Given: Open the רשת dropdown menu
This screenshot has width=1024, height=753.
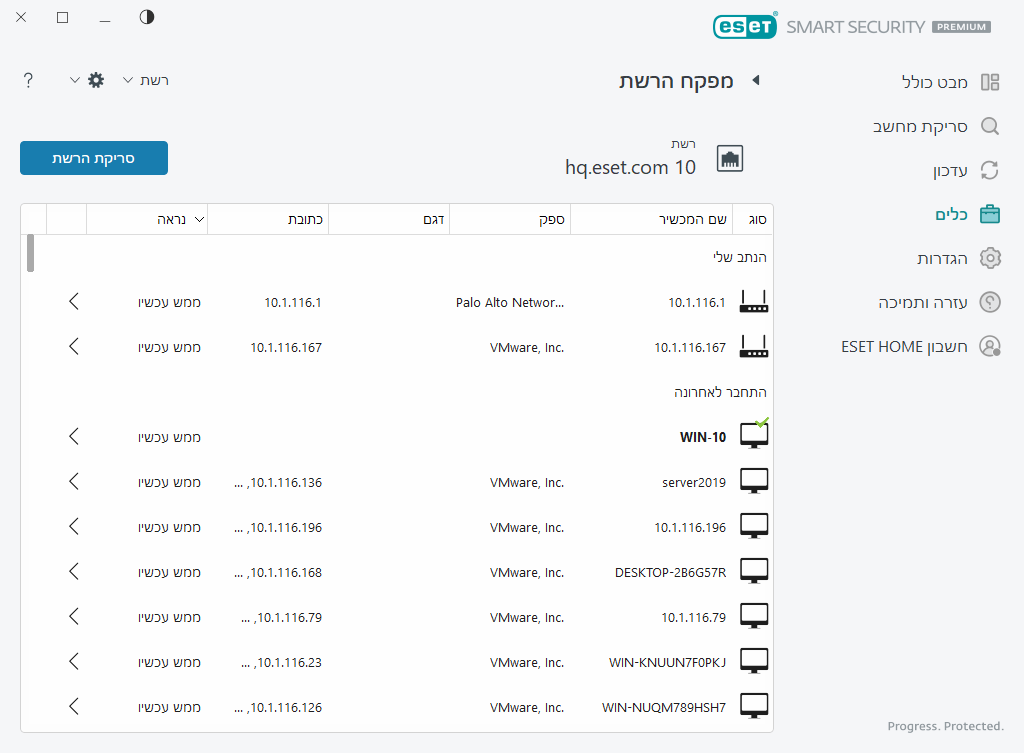Looking at the screenshot, I should 145,80.
